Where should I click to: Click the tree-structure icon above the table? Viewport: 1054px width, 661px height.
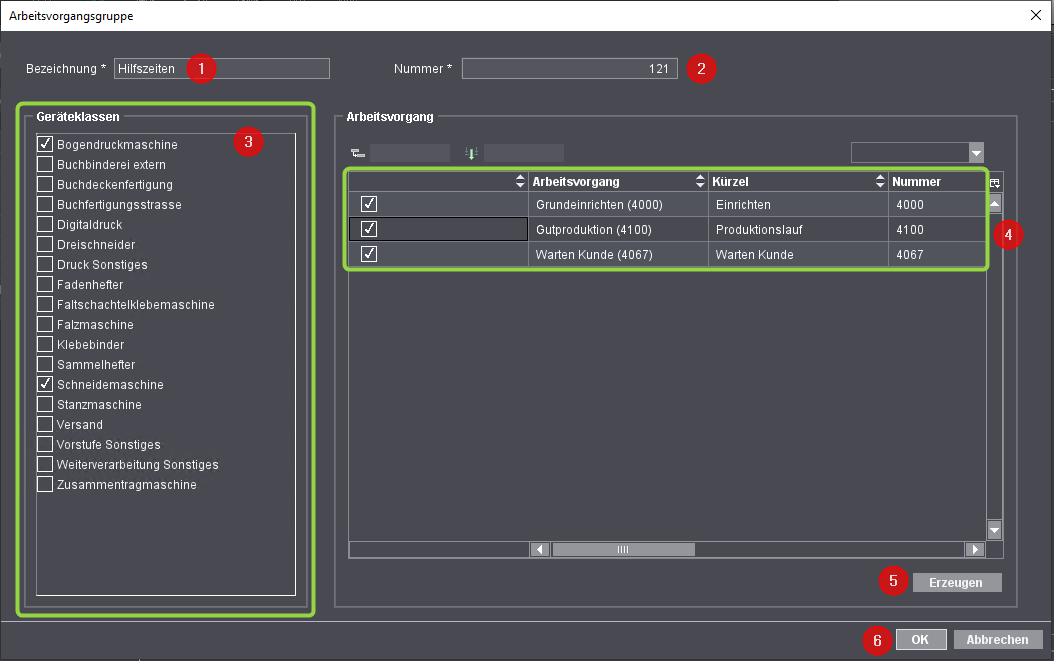pos(358,154)
